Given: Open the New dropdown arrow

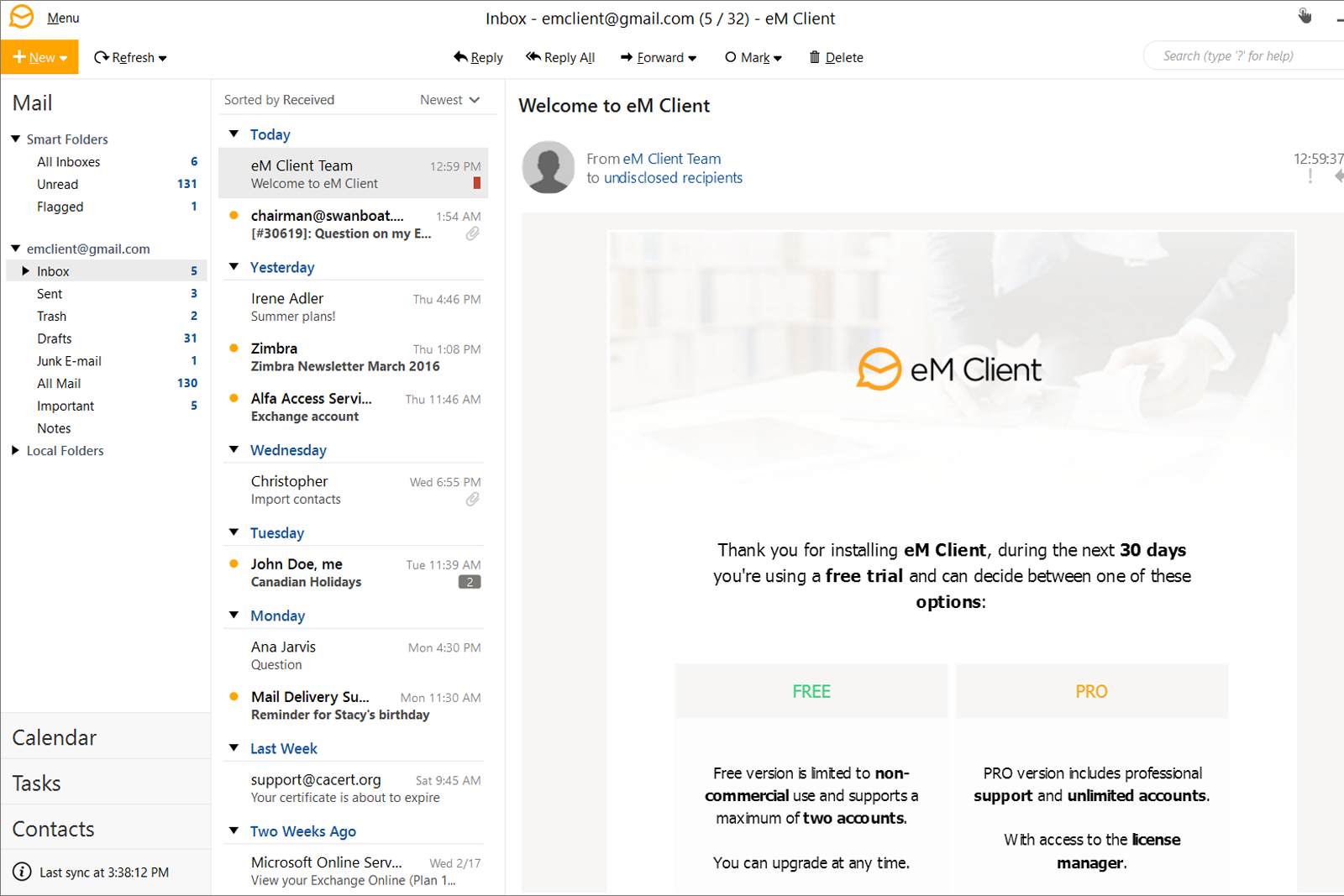Looking at the screenshot, I should pyautogui.click(x=63, y=58).
